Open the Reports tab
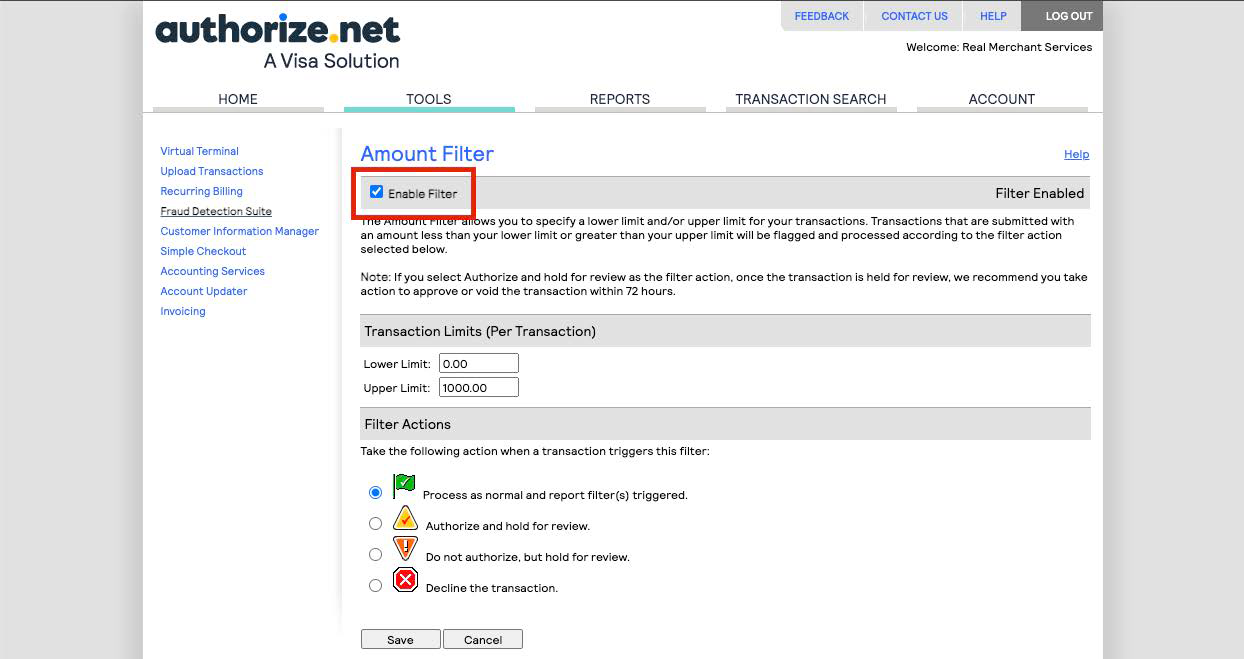This screenshot has width=1244, height=659. click(x=619, y=99)
